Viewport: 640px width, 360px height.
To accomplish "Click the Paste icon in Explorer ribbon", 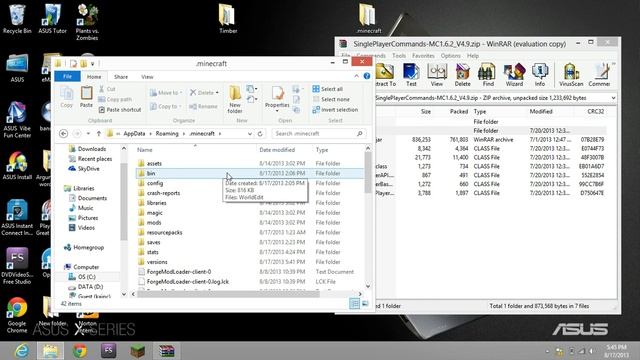I will [x=86, y=97].
